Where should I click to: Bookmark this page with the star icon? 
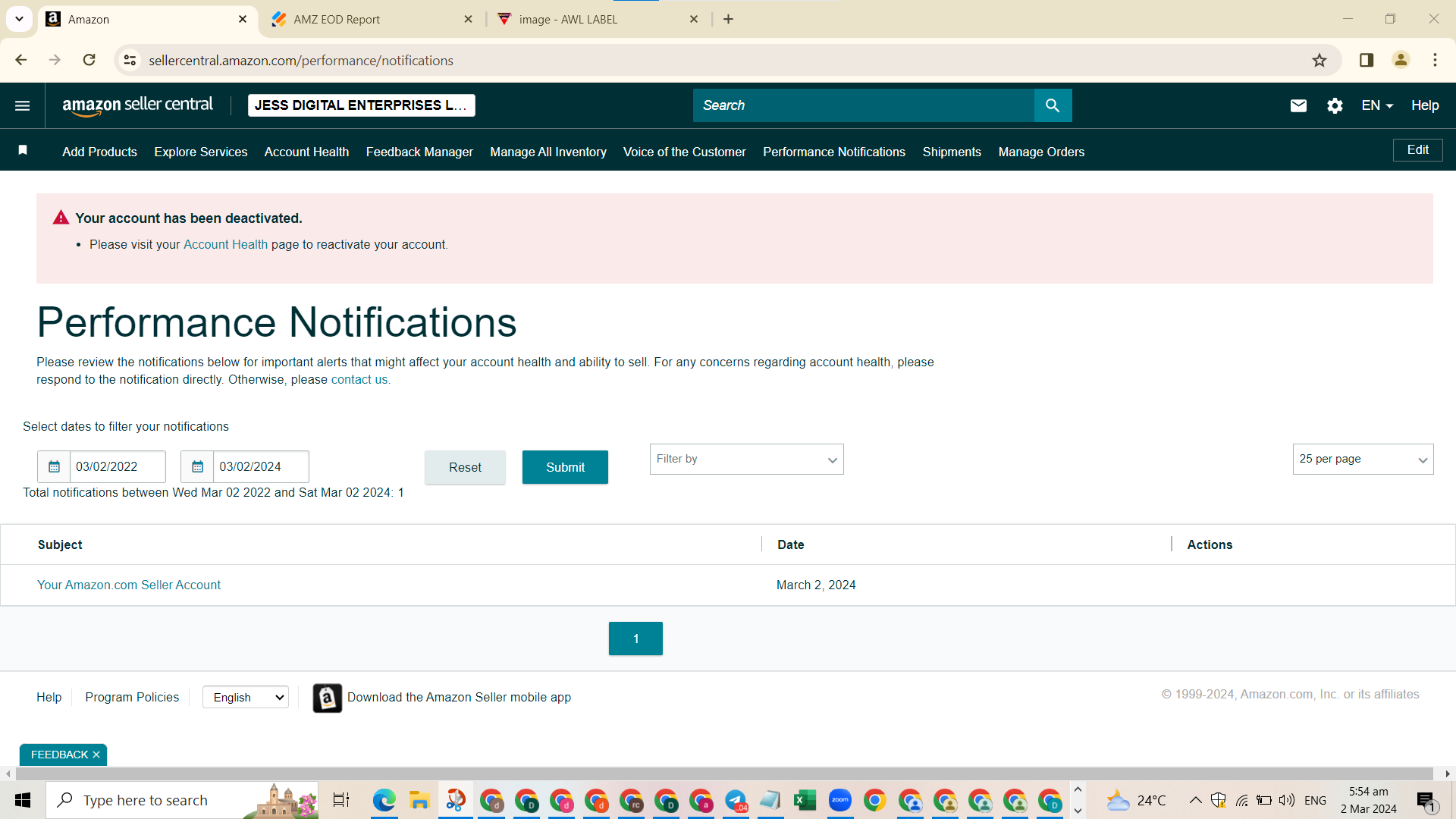[x=1319, y=60]
